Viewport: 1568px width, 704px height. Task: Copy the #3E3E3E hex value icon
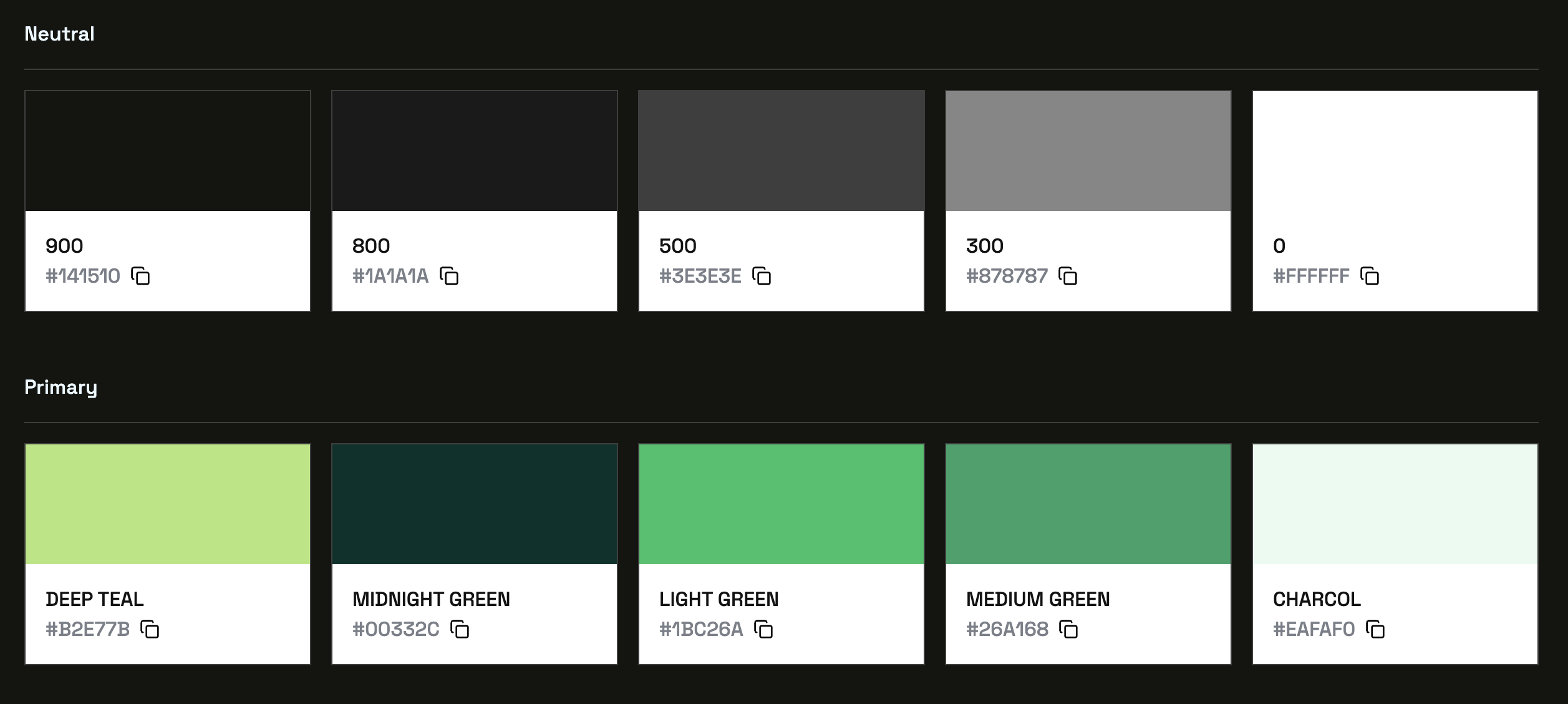pyautogui.click(x=762, y=276)
